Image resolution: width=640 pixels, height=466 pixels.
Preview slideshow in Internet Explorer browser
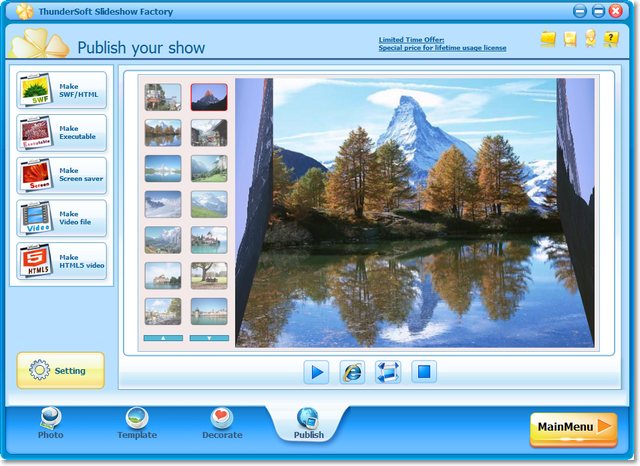tap(352, 372)
